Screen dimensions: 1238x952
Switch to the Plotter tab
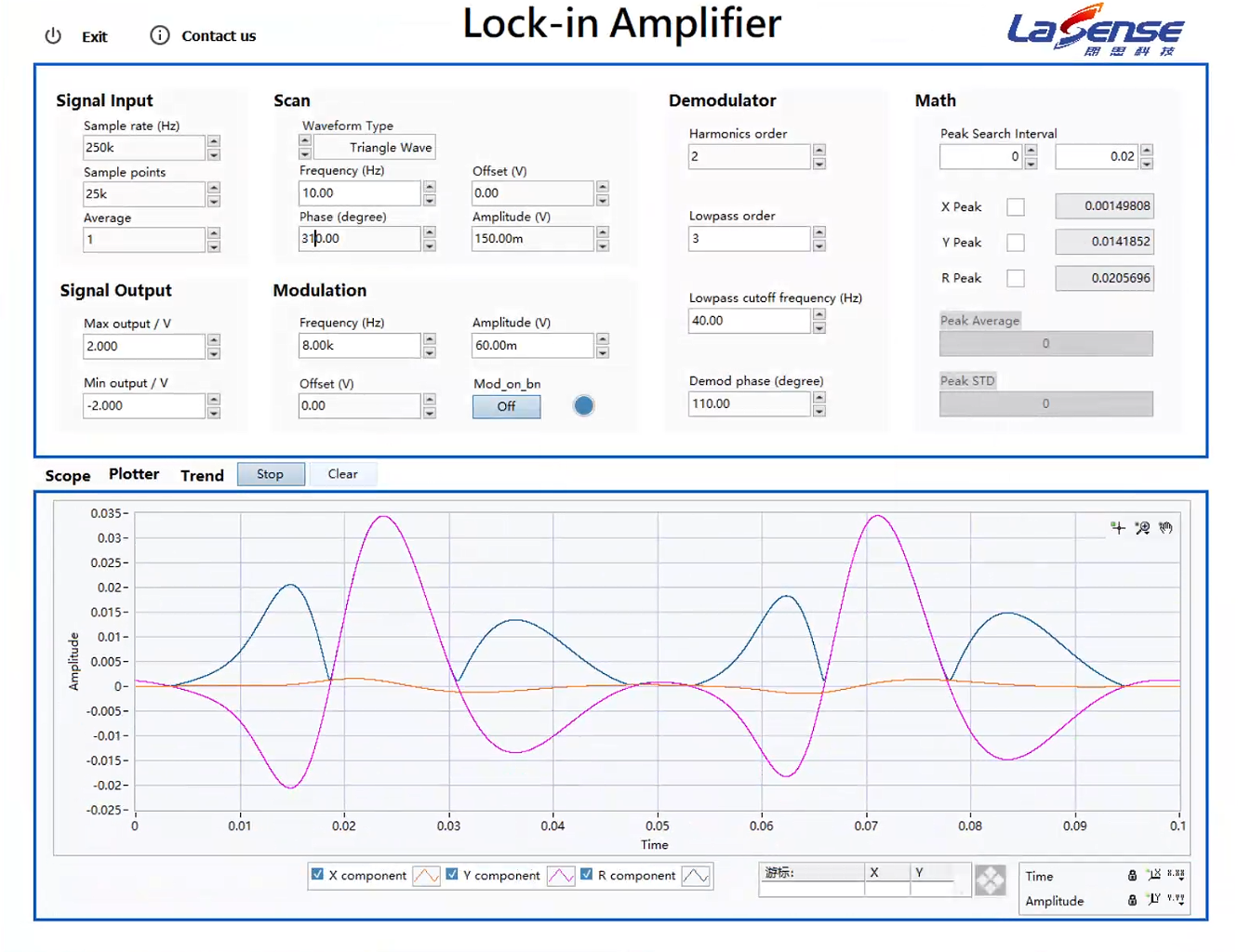[x=134, y=474]
